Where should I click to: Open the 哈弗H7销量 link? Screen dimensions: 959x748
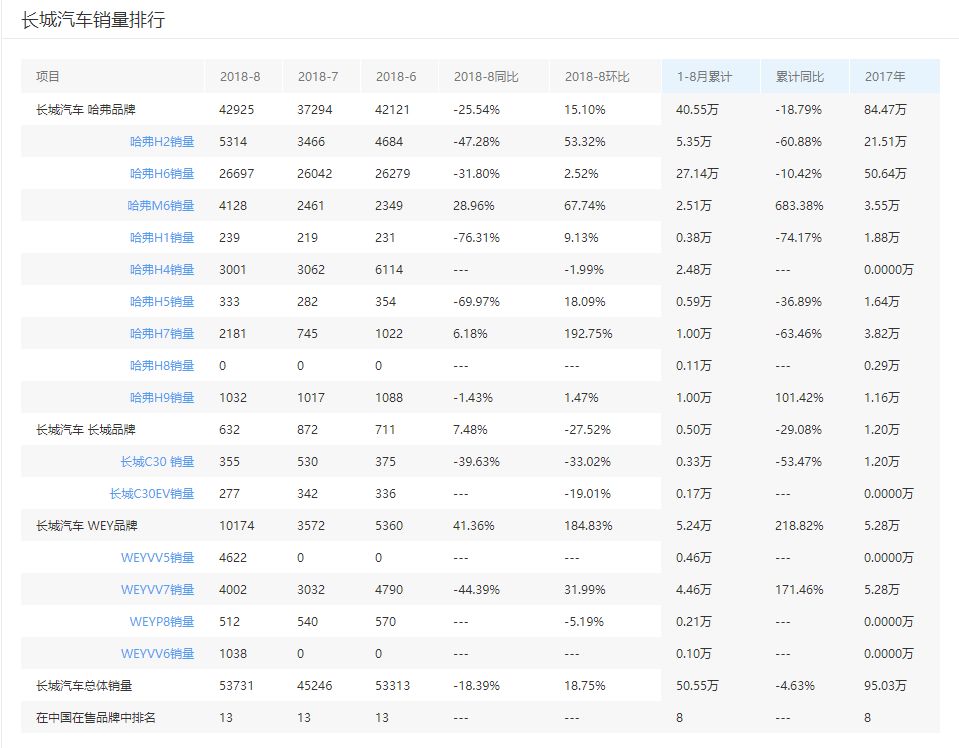(x=162, y=334)
